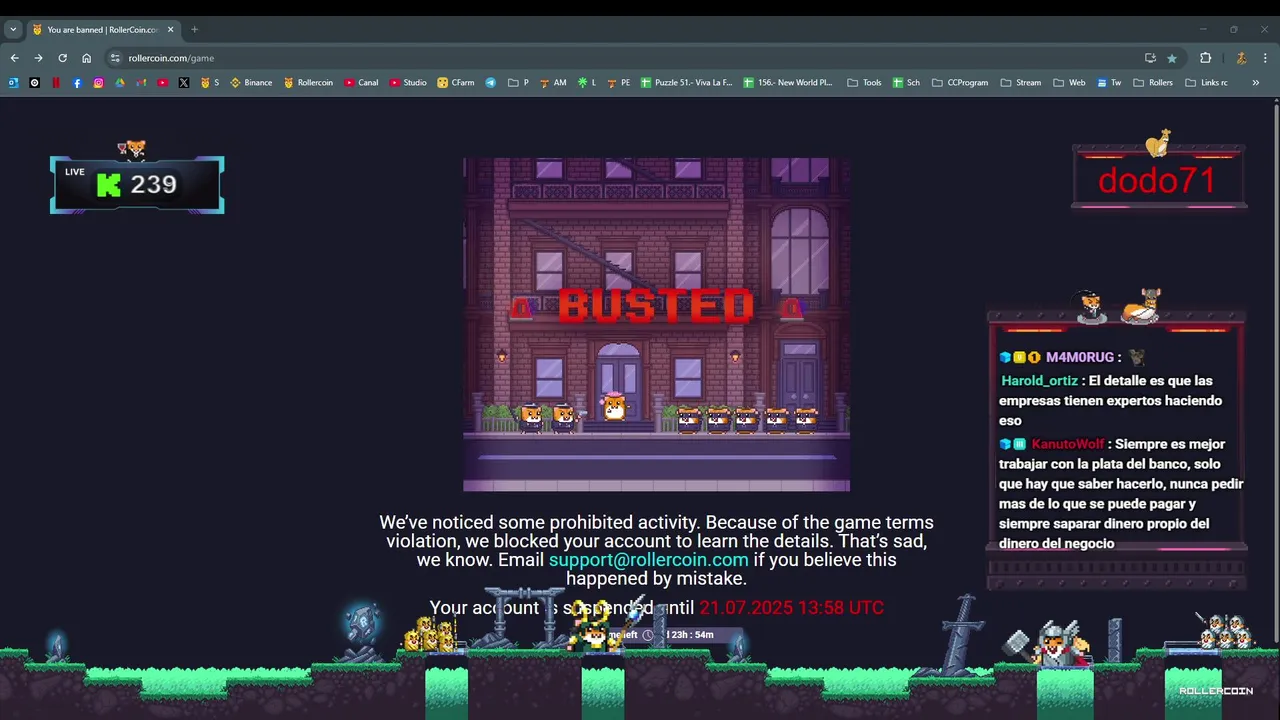Click the support@rollercoin.com email link
Viewport: 1280px width, 720px height.
click(x=648, y=560)
